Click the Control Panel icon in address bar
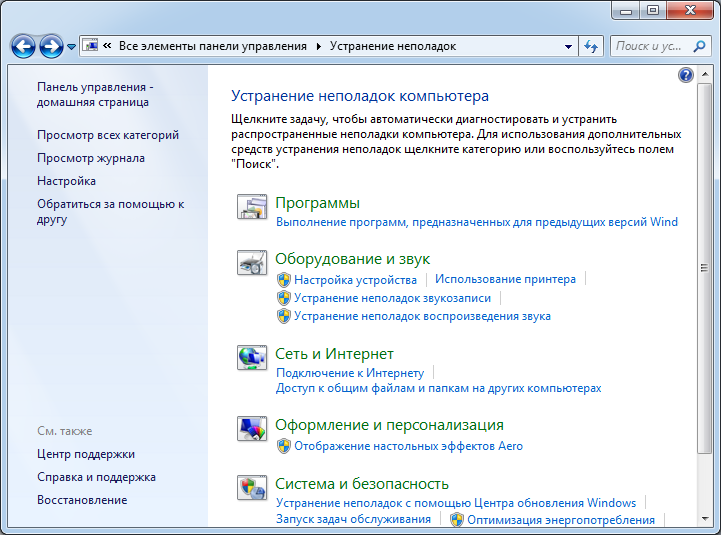Image resolution: width=722 pixels, height=536 pixels. click(x=90, y=46)
